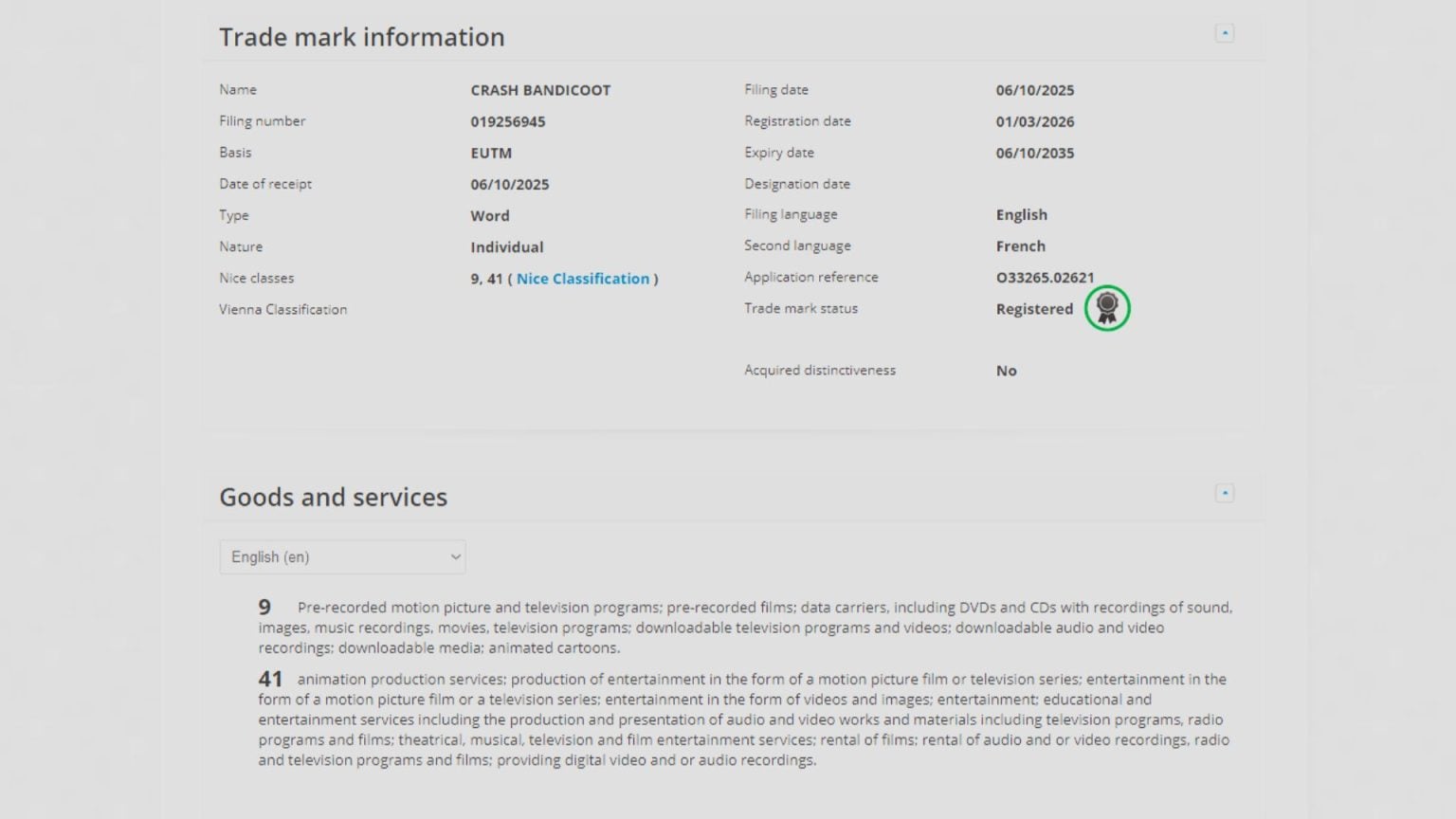Open the English (en) language dropdown
This screenshot has width=1456, height=819.
[342, 557]
